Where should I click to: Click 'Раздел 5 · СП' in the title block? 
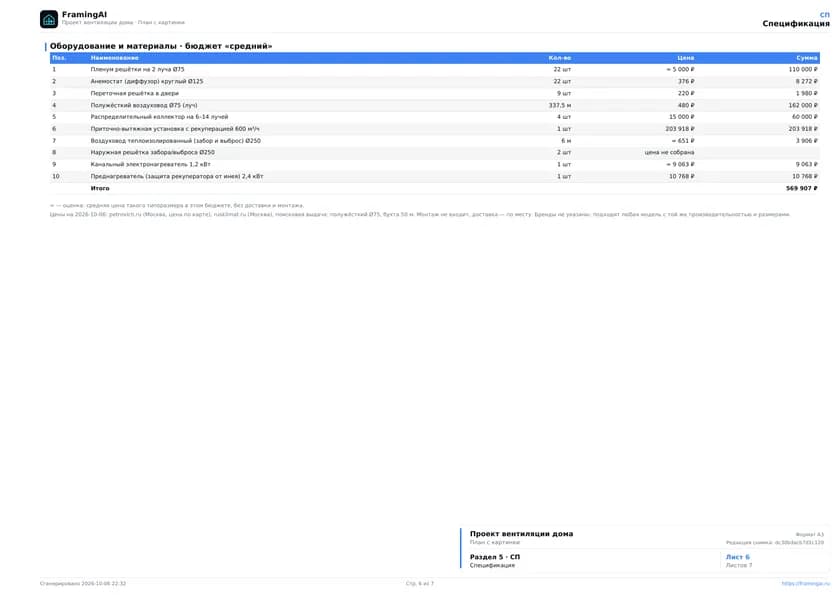494,557
